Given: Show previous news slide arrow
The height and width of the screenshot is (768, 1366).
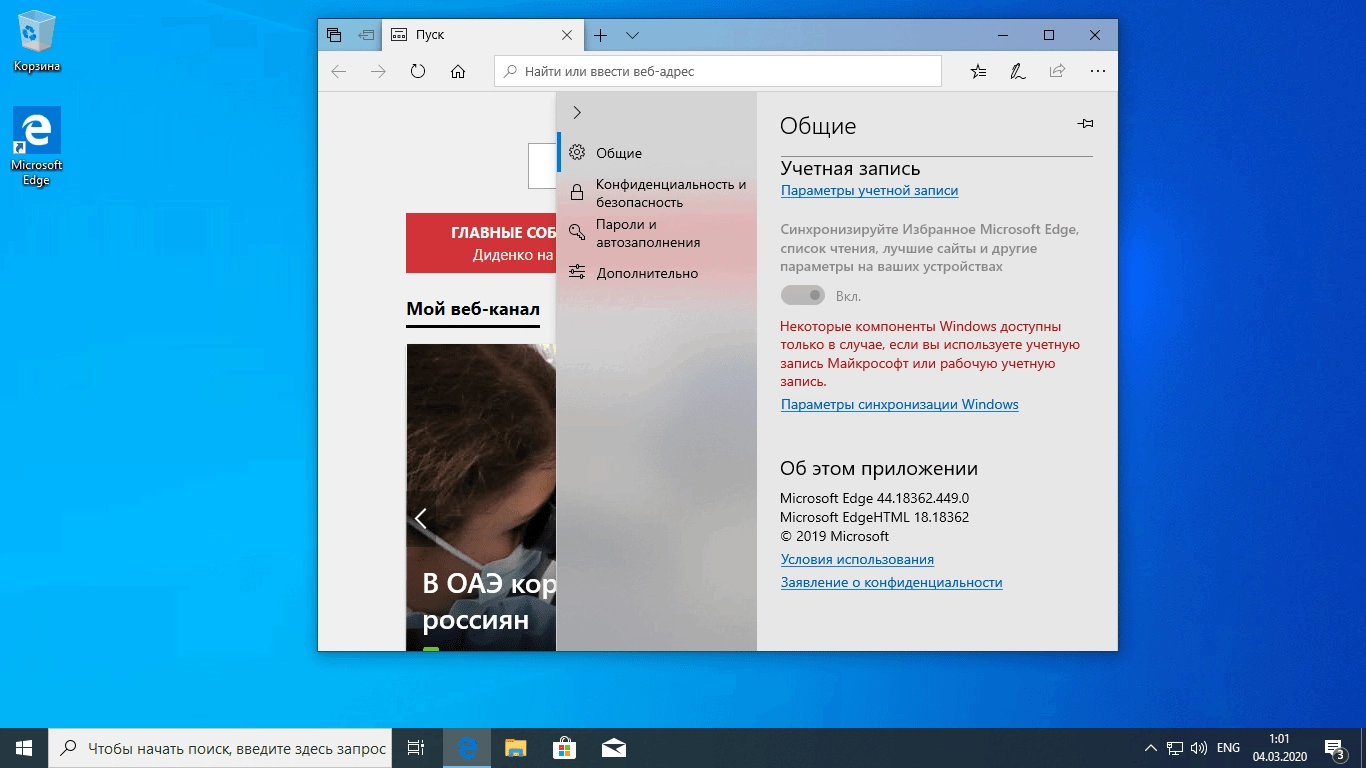Looking at the screenshot, I should click(x=421, y=518).
